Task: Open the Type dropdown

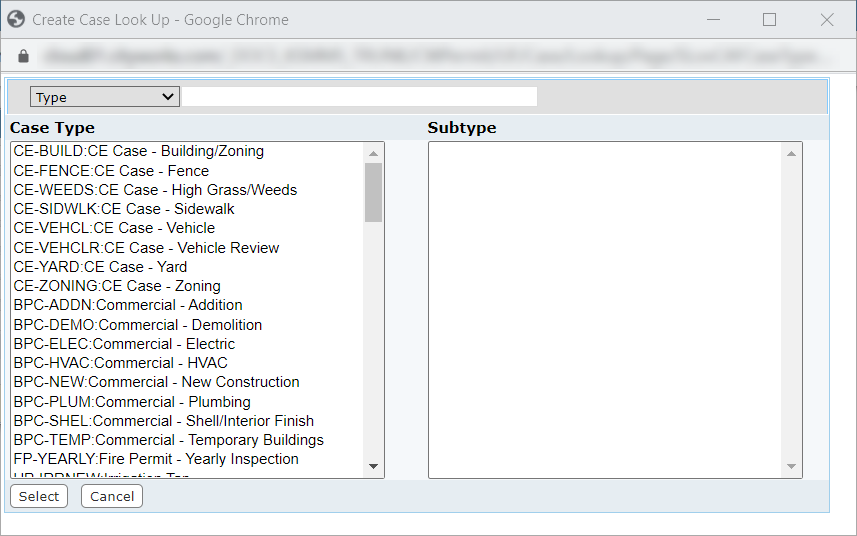Action: tap(105, 97)
